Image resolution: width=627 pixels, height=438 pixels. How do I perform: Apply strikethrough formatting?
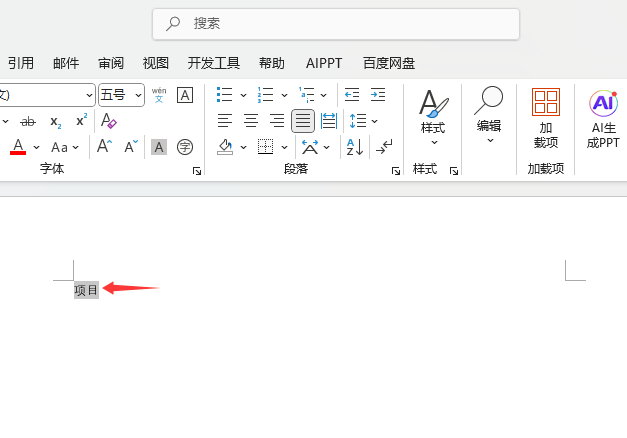28,121
